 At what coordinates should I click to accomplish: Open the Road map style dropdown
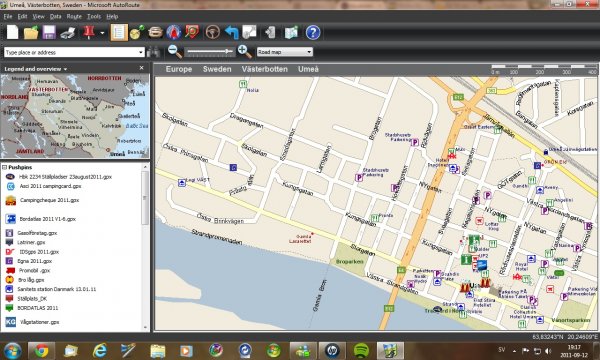pos(284,52)
